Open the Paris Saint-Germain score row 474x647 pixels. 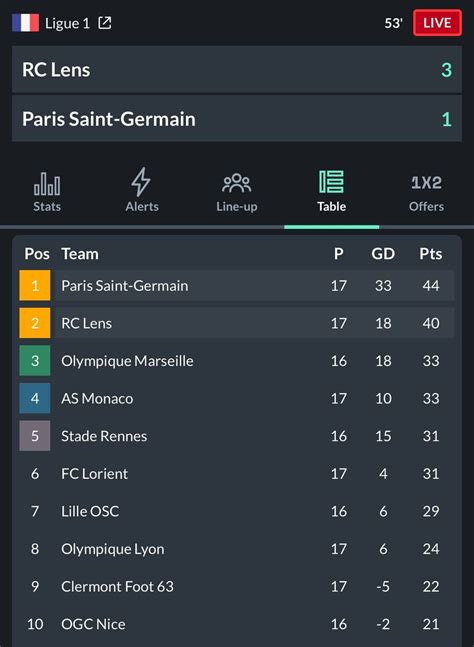[x=237, y=119]
